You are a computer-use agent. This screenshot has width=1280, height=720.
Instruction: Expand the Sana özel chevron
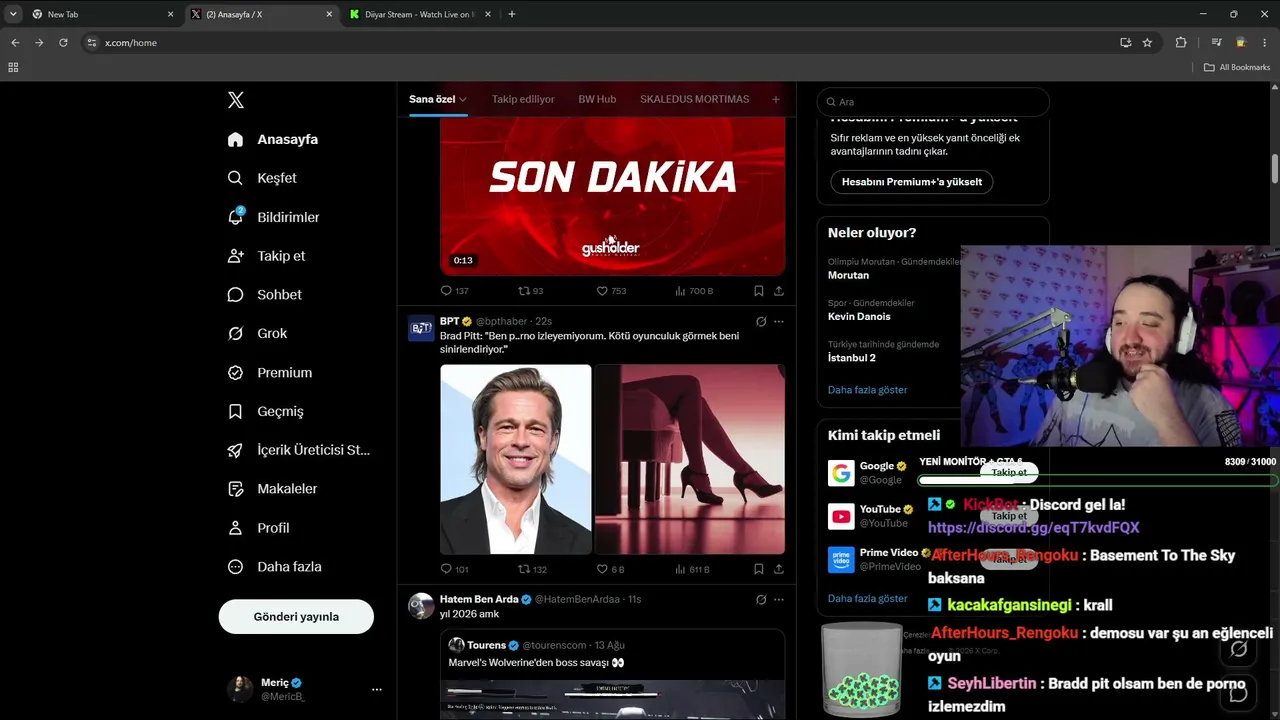(x=463, y=100)
